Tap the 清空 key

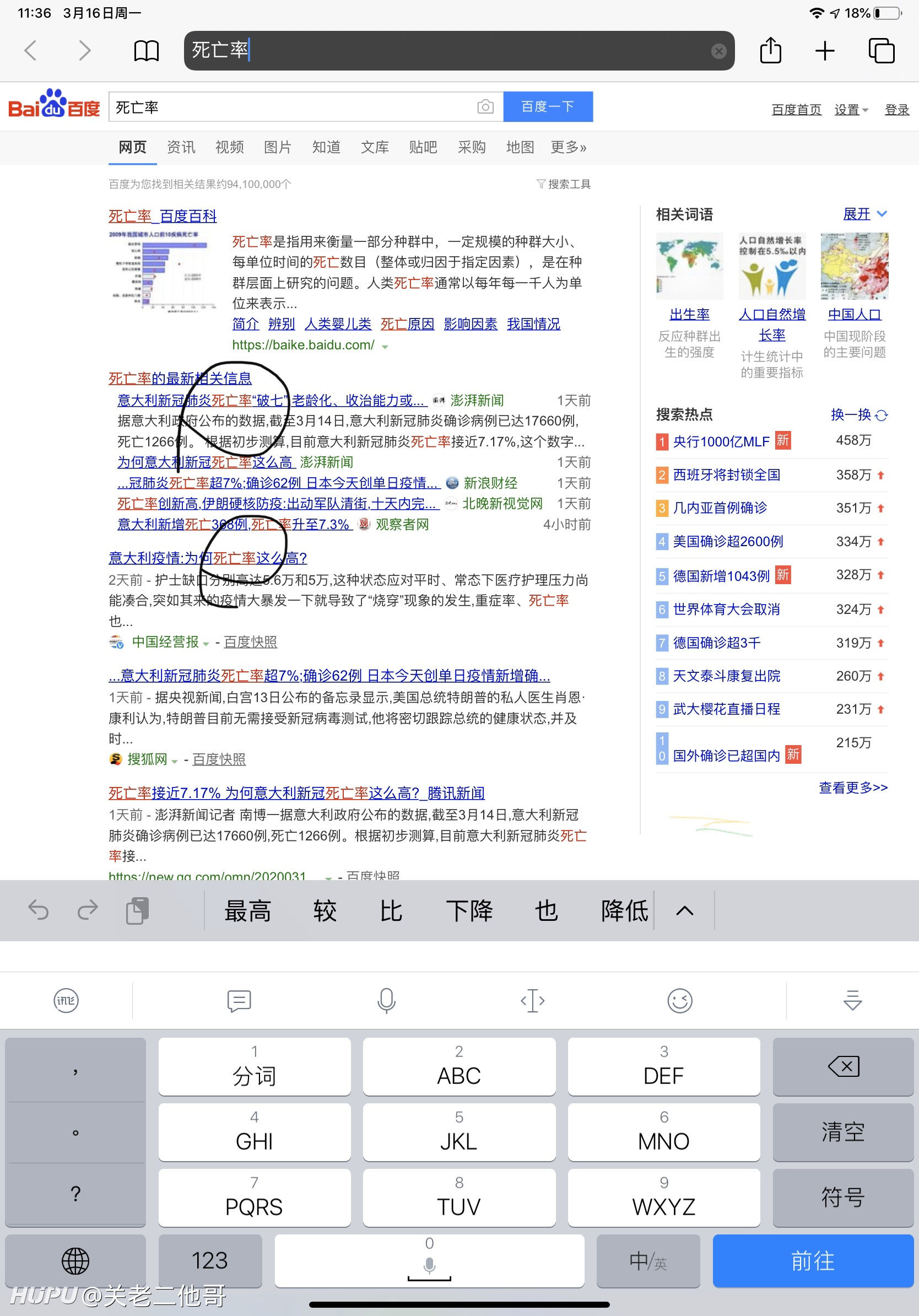pos(843,1131)
